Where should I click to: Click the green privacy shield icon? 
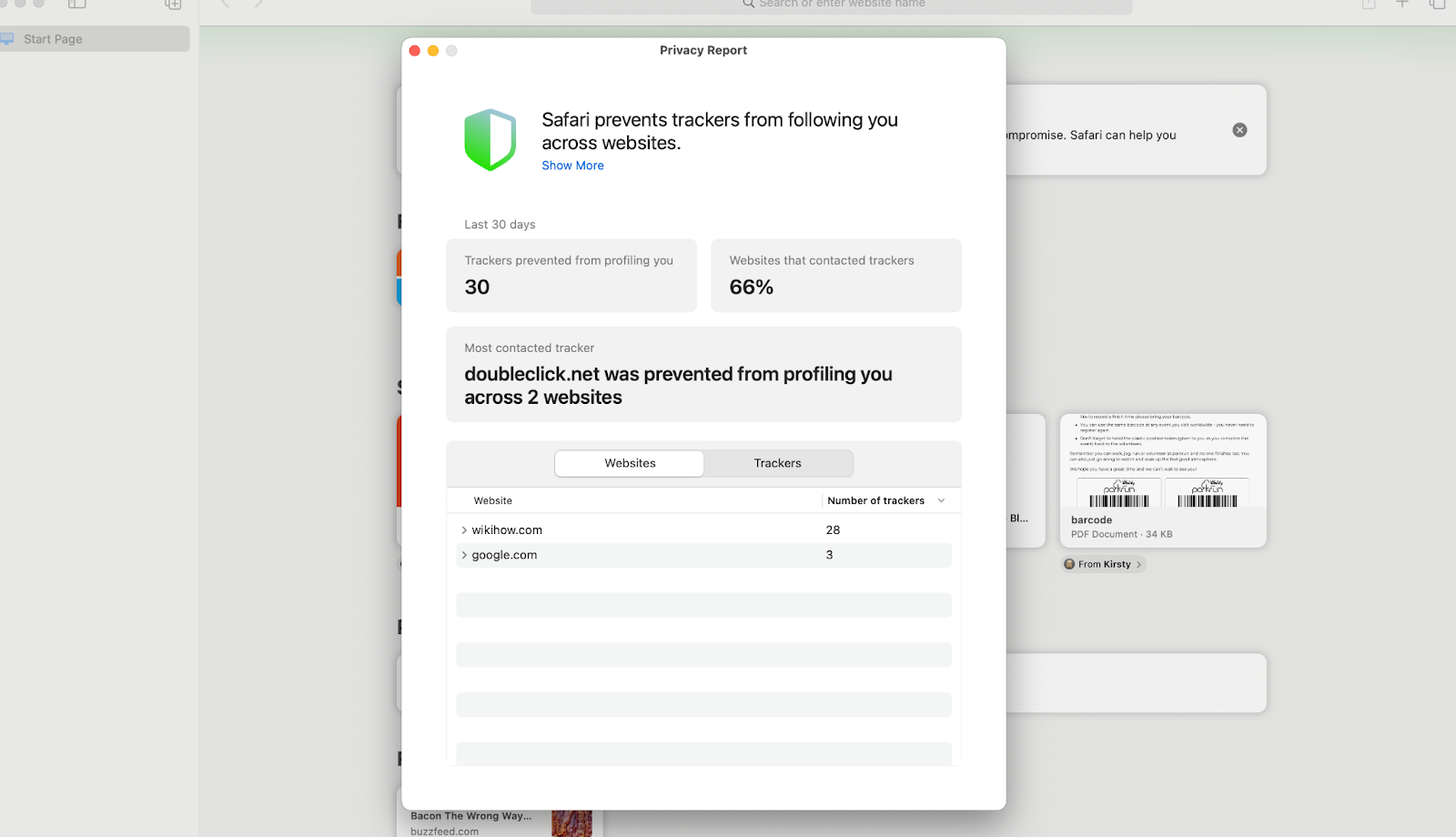[490, 140]
